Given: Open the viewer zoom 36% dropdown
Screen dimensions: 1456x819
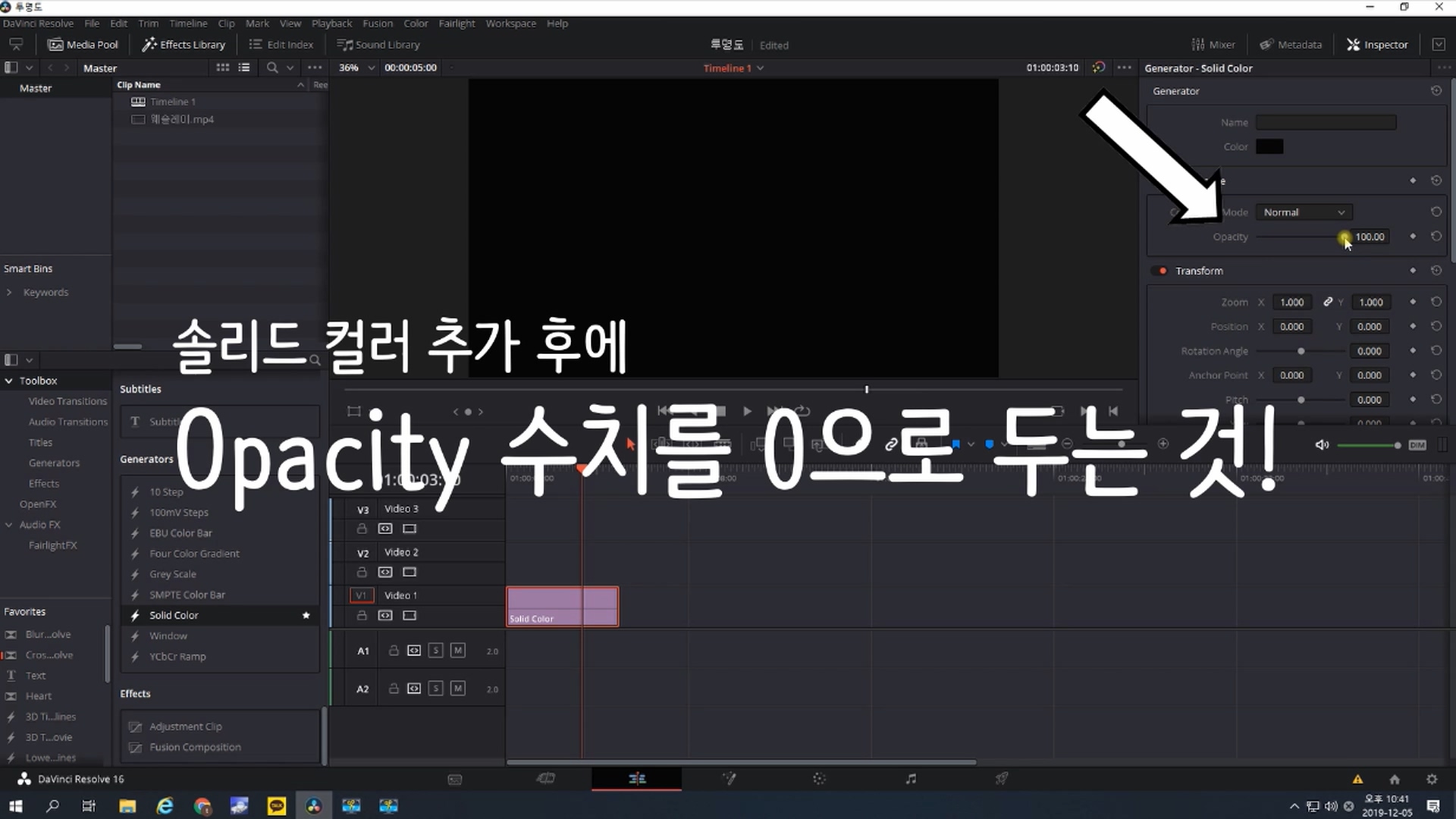Looking at the screenshot, I should (x=356, y=67).
